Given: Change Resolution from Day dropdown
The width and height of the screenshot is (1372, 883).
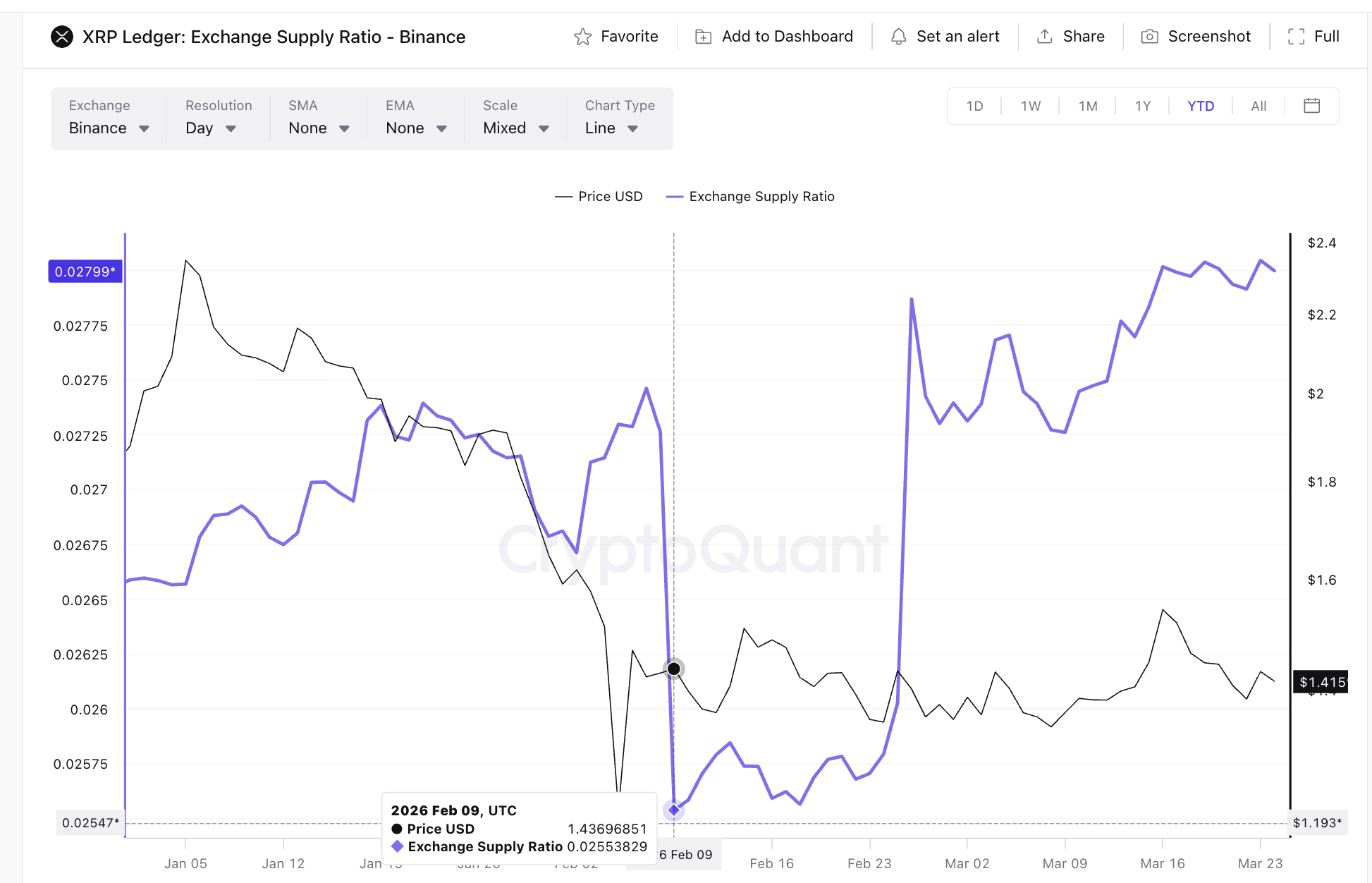Looking at the screenshot, I should (x=211, y=128).
